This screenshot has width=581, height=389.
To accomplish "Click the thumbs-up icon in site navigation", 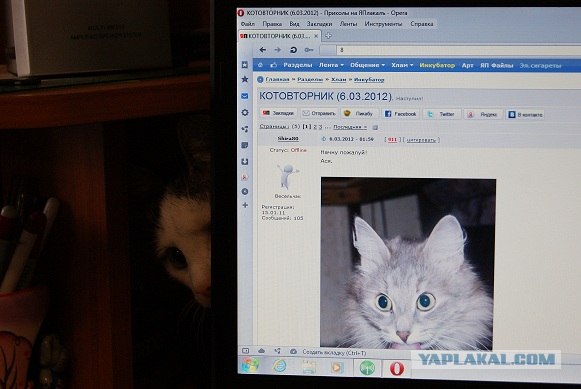I will click(273, 65).
